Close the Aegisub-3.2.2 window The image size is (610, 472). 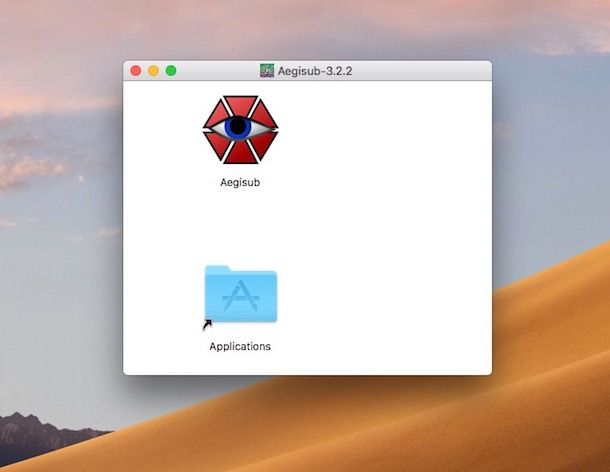click(x=136, y=71)
